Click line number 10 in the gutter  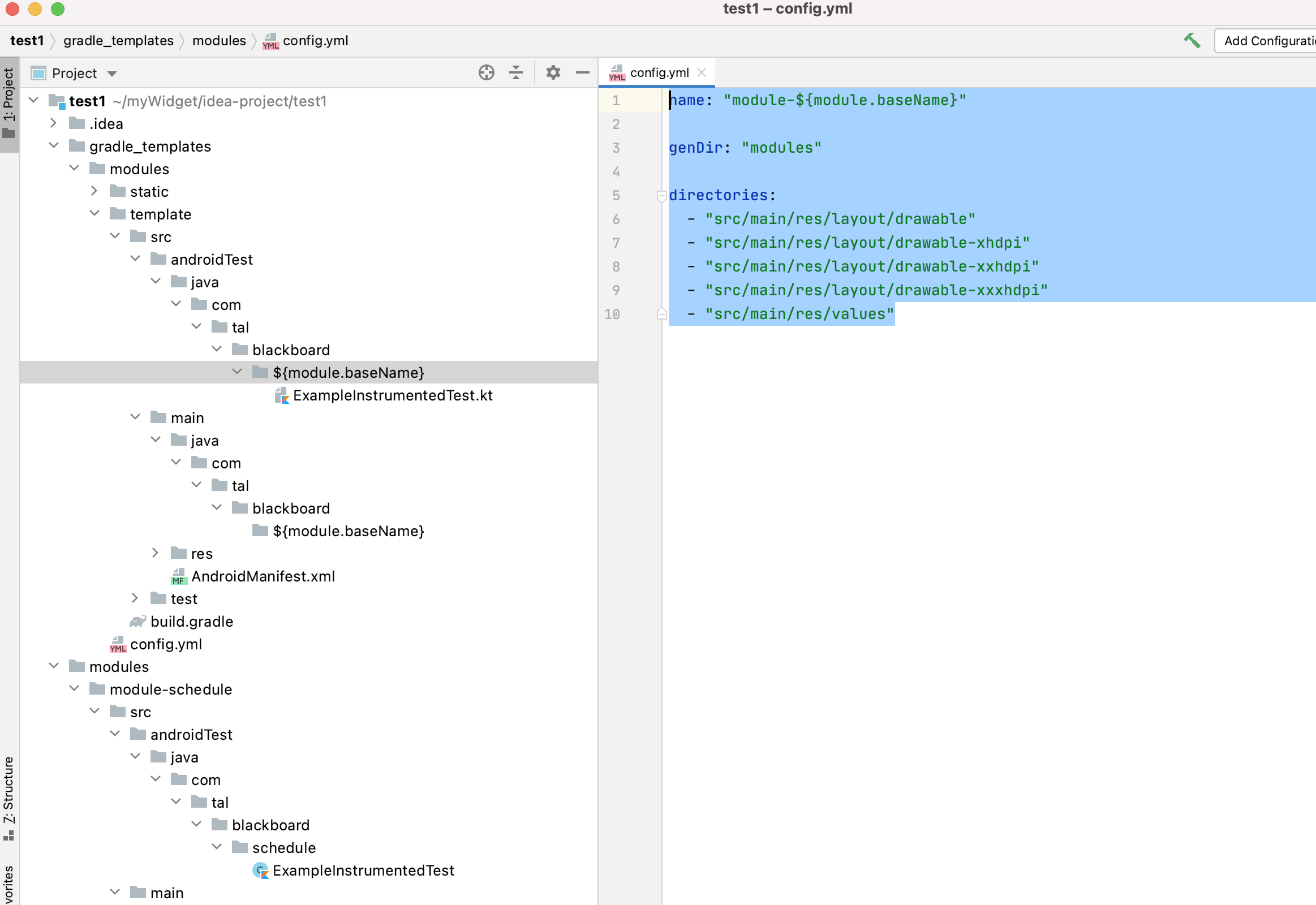click(x=612, y=314)
